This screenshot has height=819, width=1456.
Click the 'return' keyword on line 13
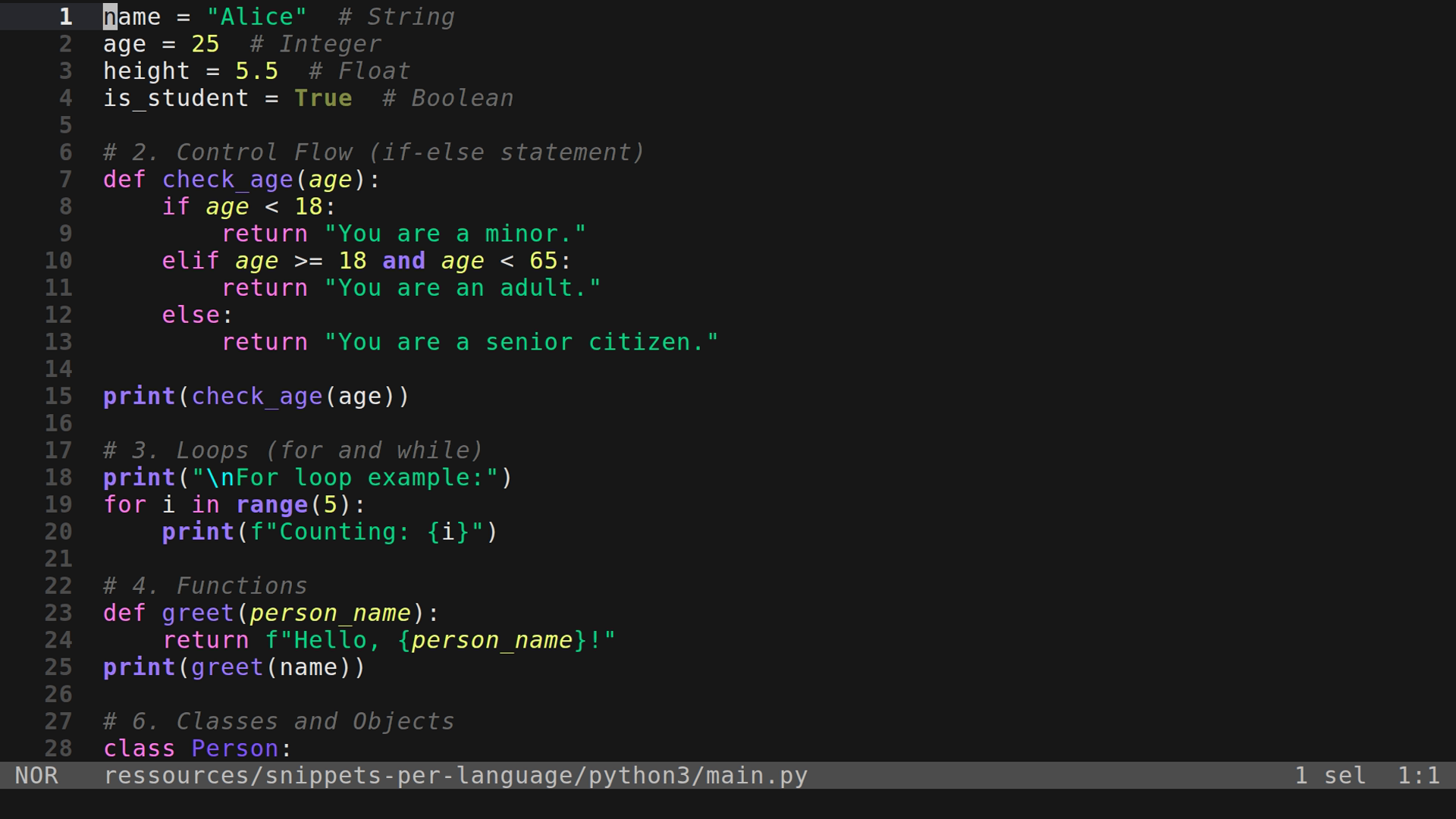click(265, 342)
